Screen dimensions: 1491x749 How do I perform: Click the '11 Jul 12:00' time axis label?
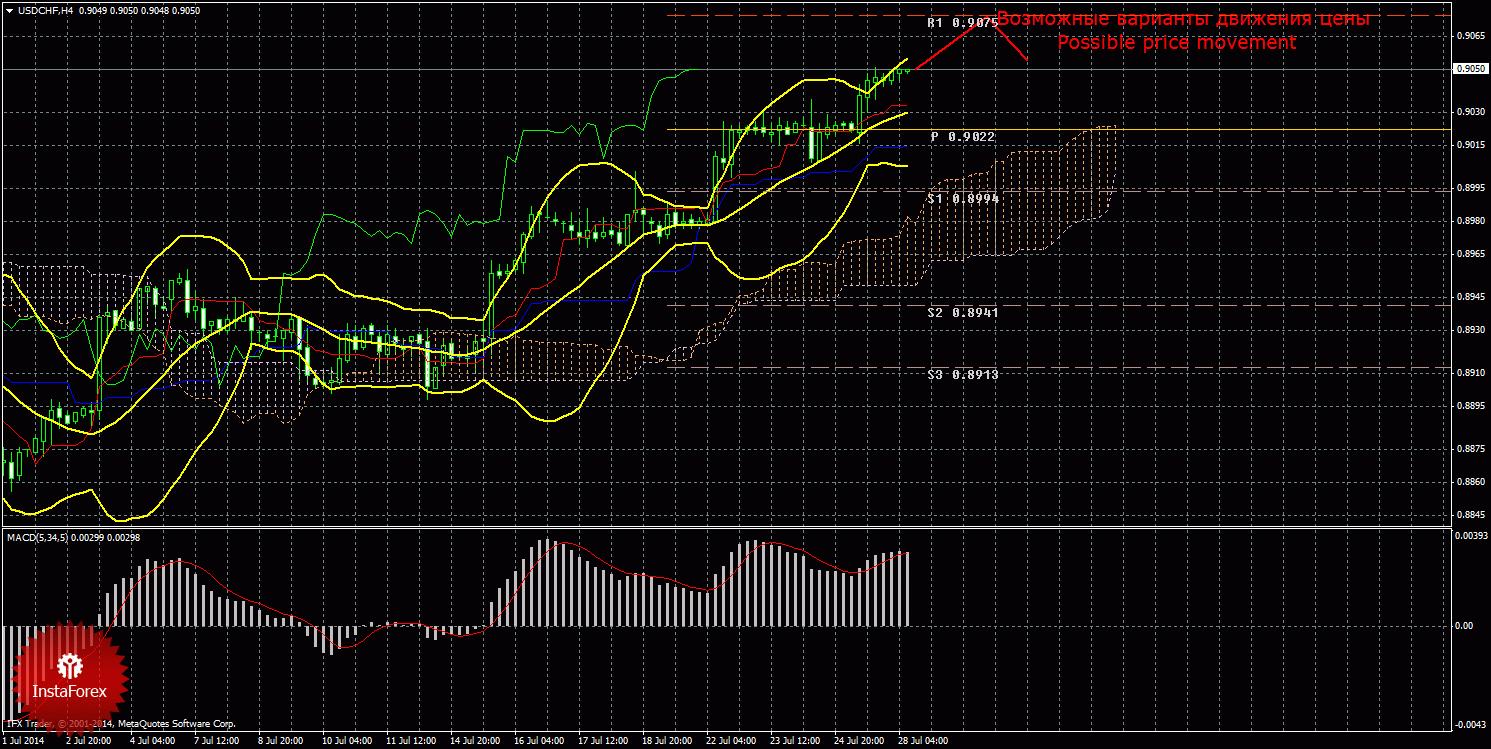[409, 742]
